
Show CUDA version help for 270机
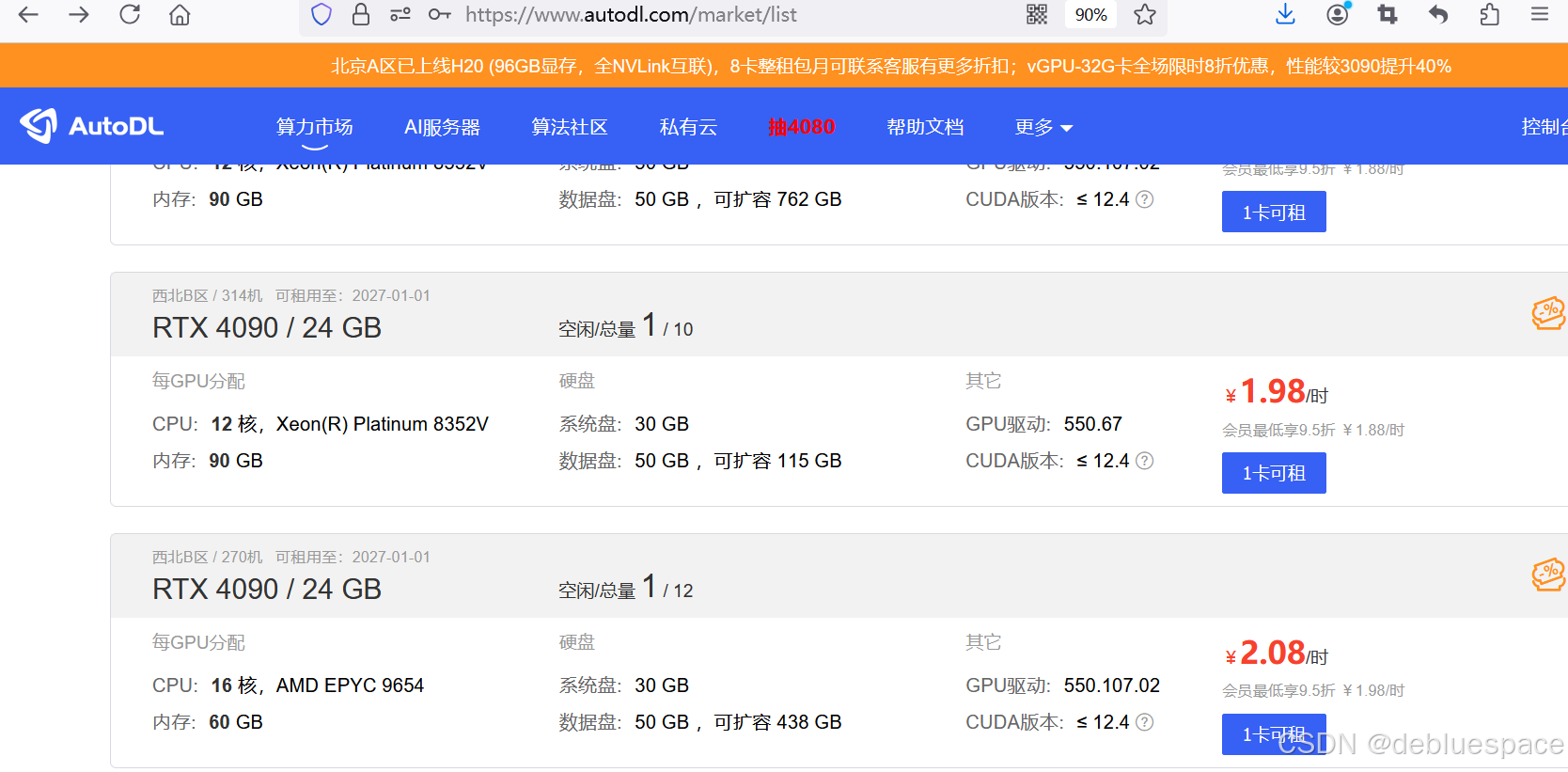coord(1144,722)
